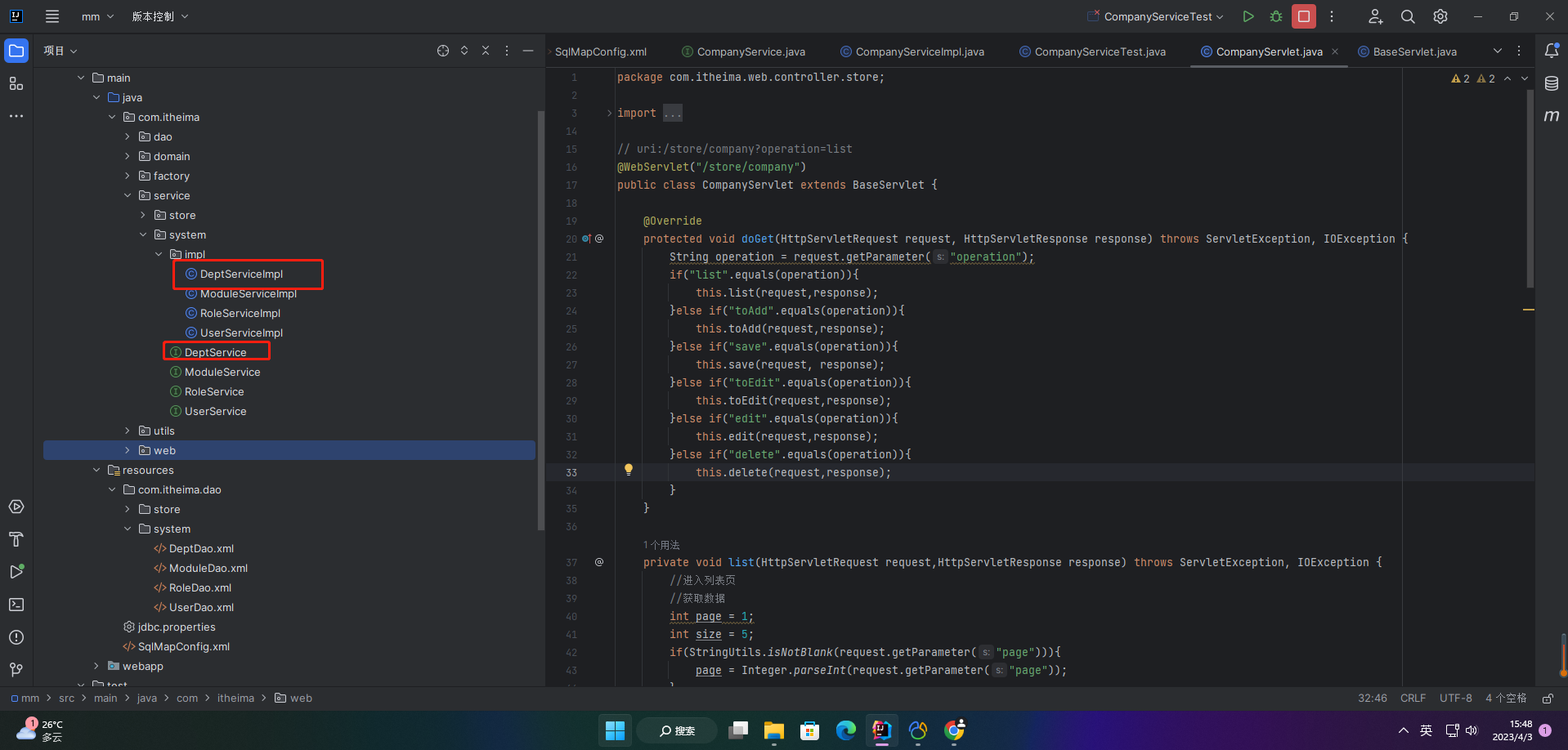Switch to CompanyServiceTest.java tab
Viewport: 1568px width, 750px height.
(x=1092, y=51)
